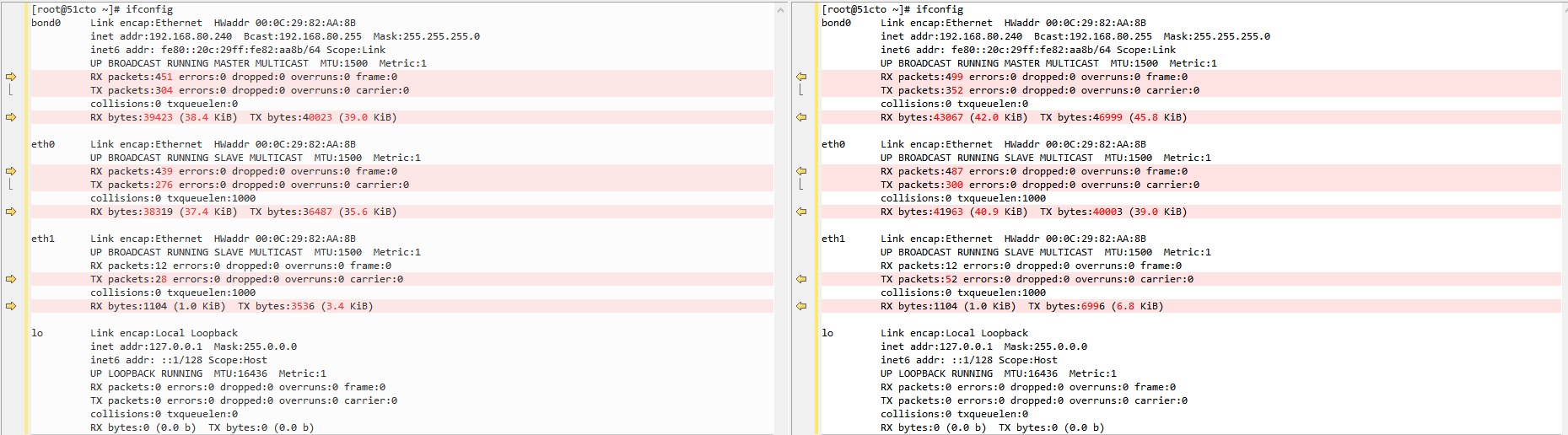
Task: Click left pane 'RX bytes:0 (0.0 b)' line
Action: point(202,427)
